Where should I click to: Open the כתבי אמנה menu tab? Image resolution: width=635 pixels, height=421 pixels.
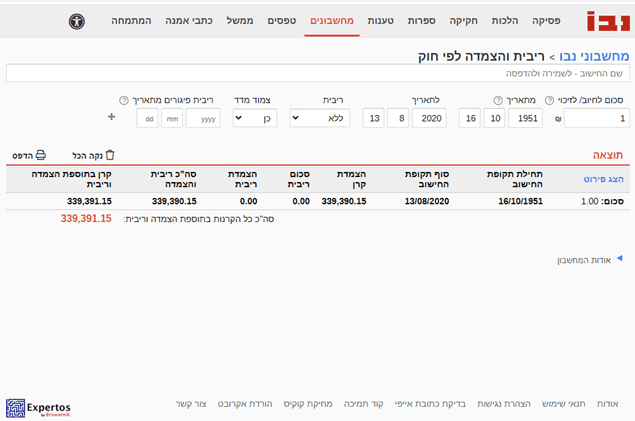(x=189, y=21)
